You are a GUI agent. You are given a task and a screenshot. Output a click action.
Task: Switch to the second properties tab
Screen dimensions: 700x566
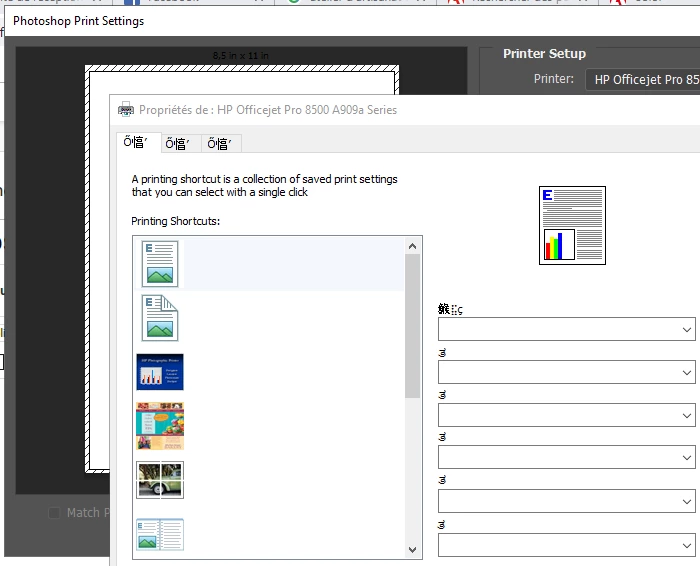[181, 144]
